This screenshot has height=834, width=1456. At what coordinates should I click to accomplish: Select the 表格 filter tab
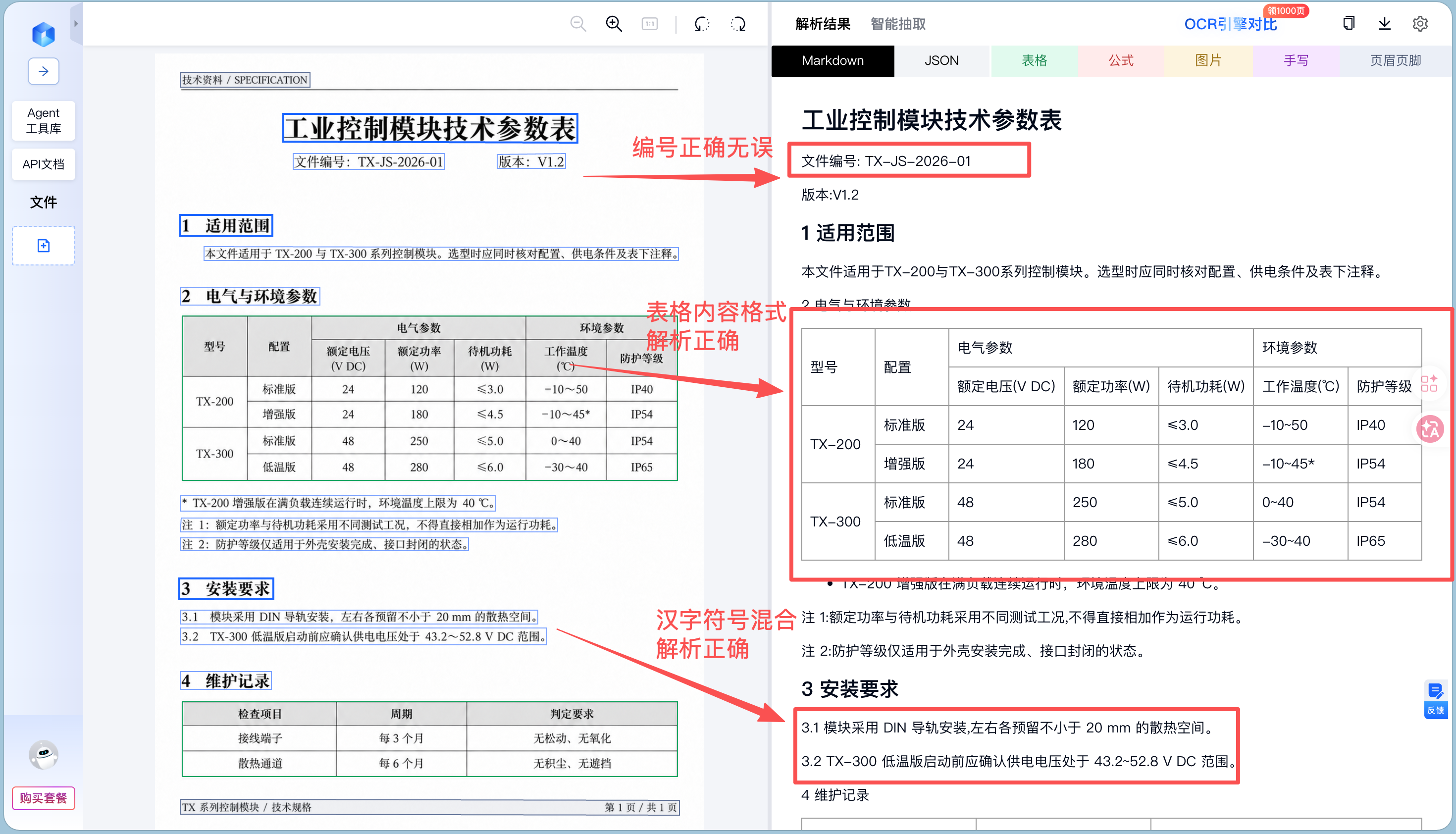tap(1034, 61)
